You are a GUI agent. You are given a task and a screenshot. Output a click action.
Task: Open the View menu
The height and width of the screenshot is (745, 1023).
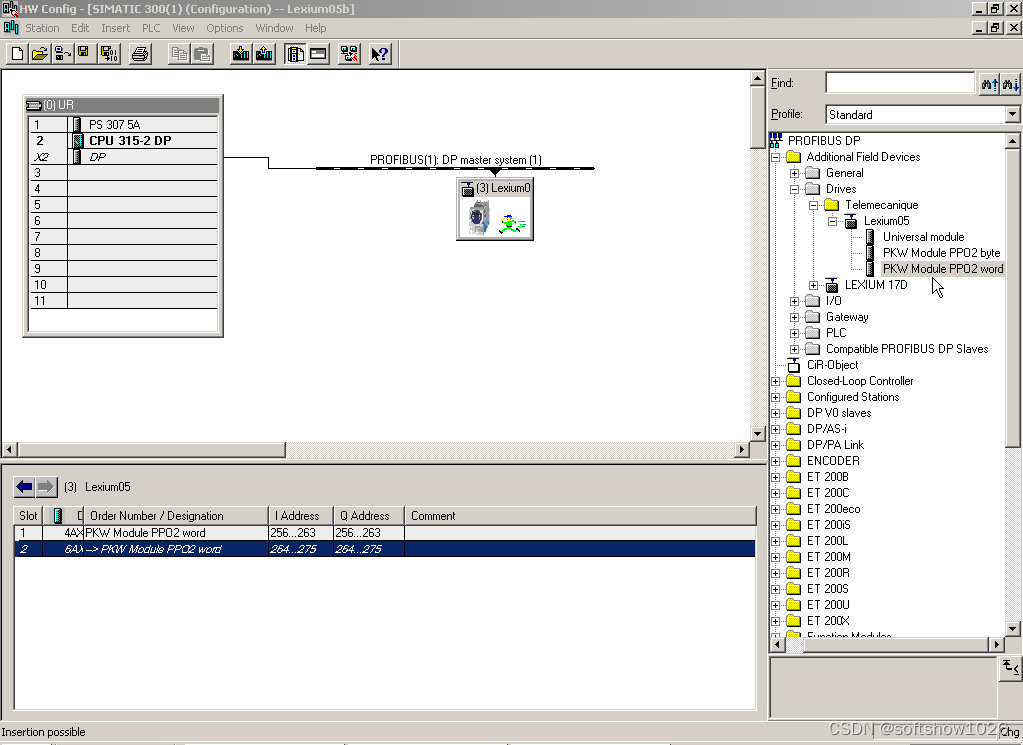coord(183,28)
